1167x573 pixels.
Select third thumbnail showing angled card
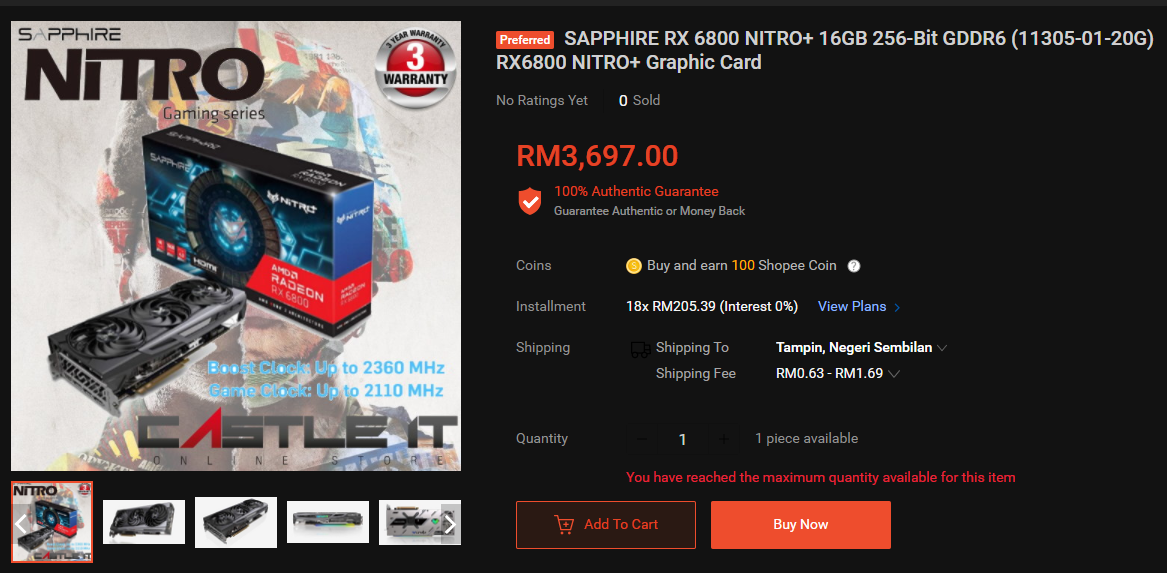click(x=236, y=522)
